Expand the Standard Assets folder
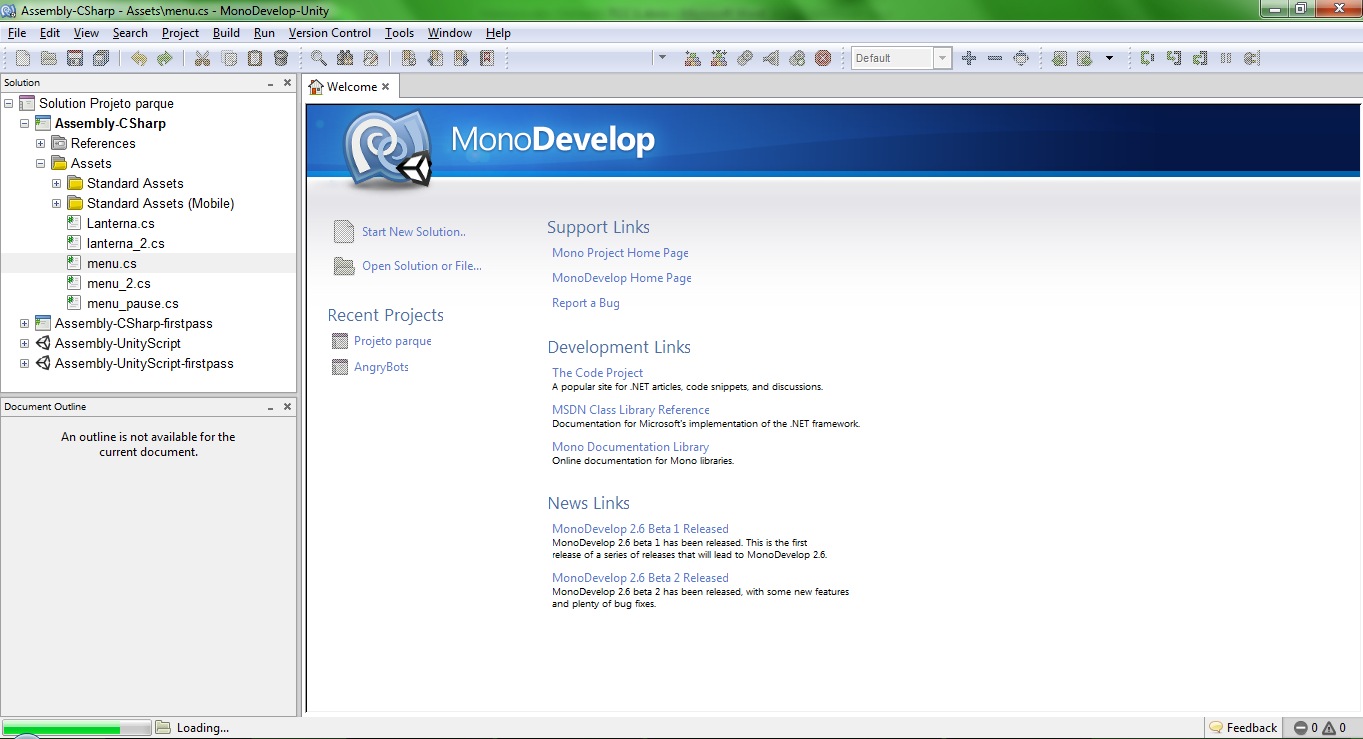Viewport: 1363px width, 739px height. 57,183
